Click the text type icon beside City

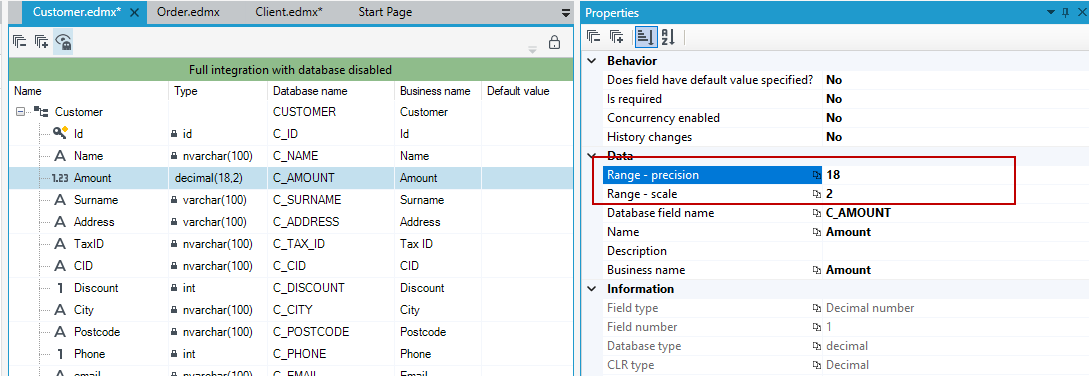click(60, 310)
